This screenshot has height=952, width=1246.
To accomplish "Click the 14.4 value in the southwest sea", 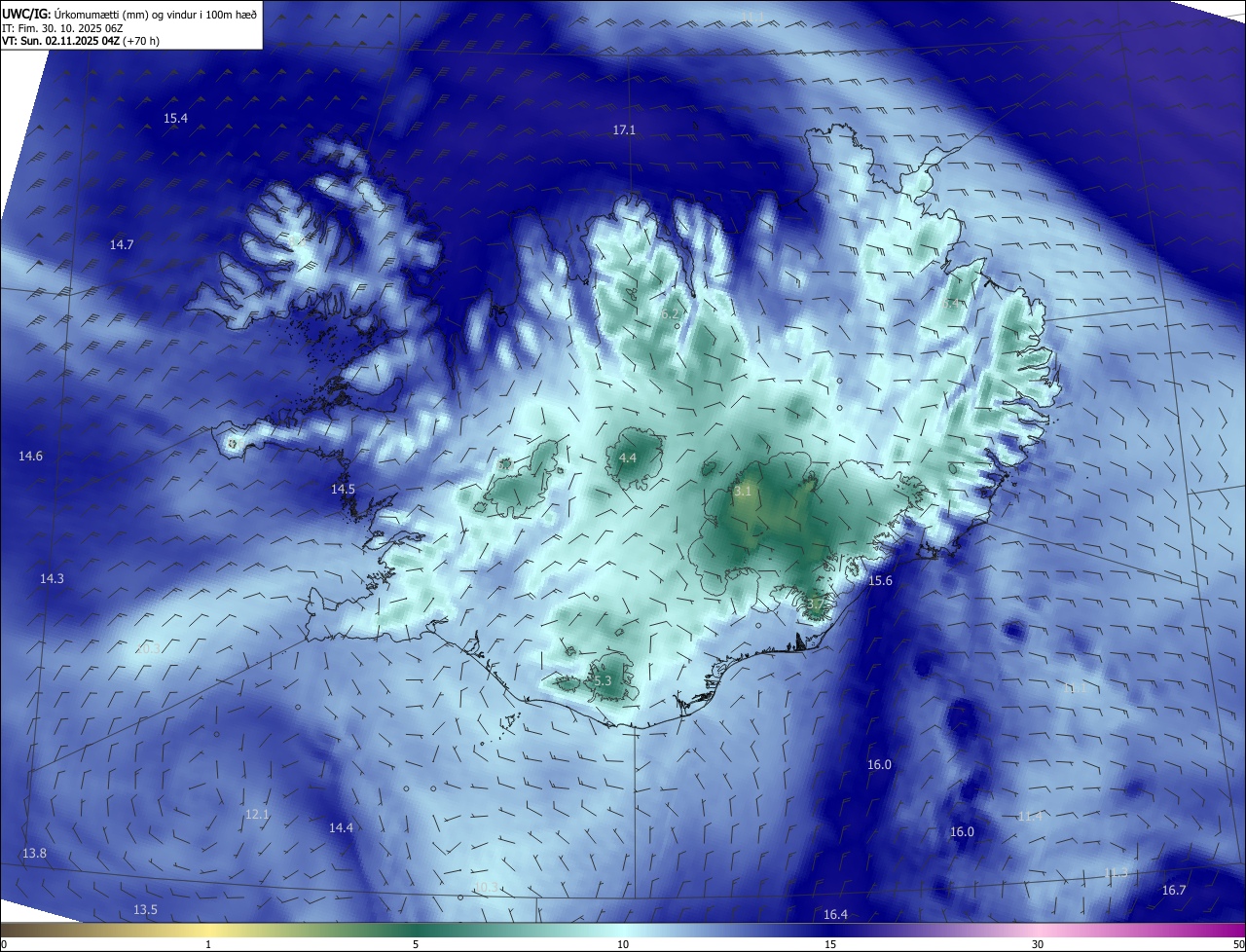I will (x=341, y=827).
